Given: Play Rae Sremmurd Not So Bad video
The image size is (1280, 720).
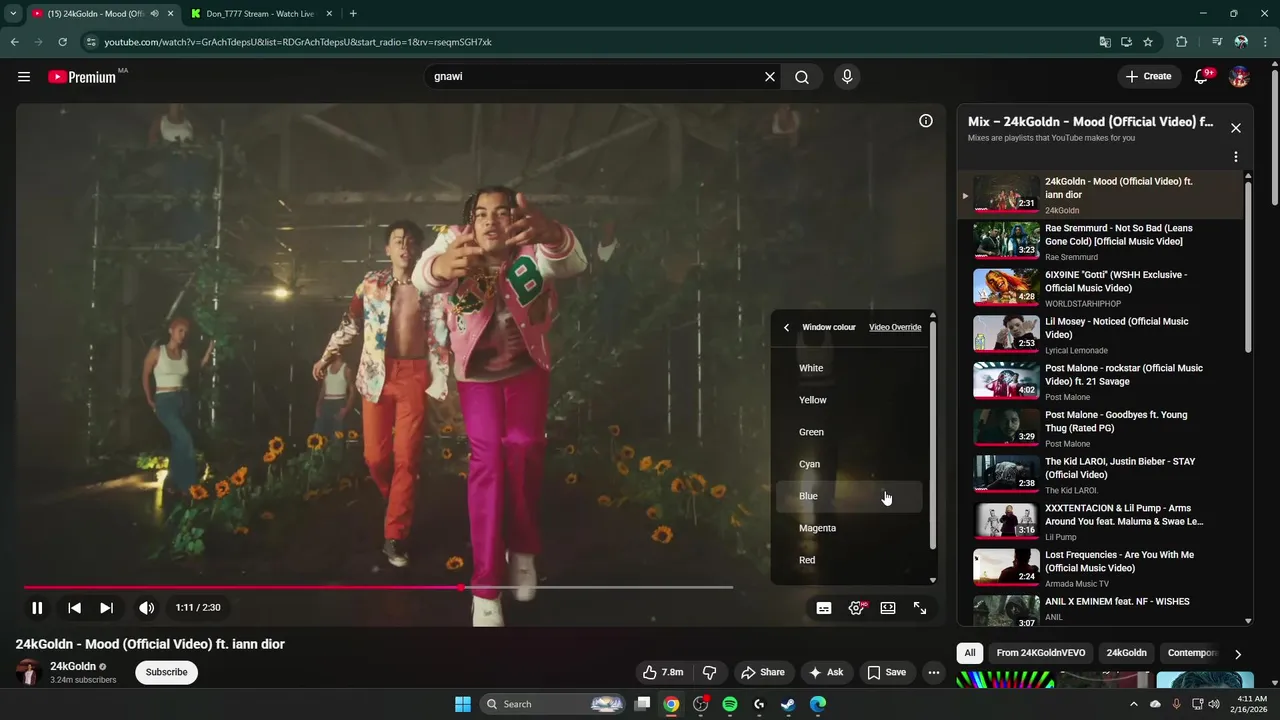Looking at the screenshot, I should pyautogui.click(x=1100, y=241).
